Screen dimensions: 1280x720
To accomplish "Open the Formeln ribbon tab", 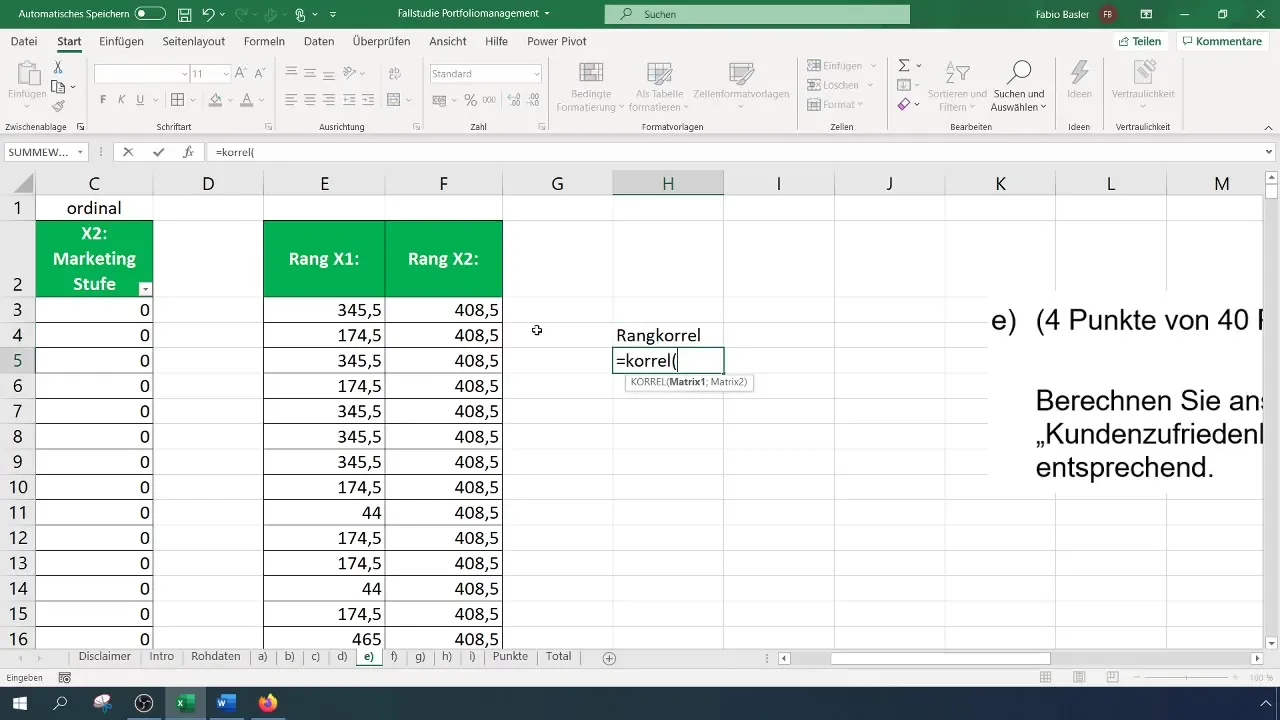I will [264, 41].
